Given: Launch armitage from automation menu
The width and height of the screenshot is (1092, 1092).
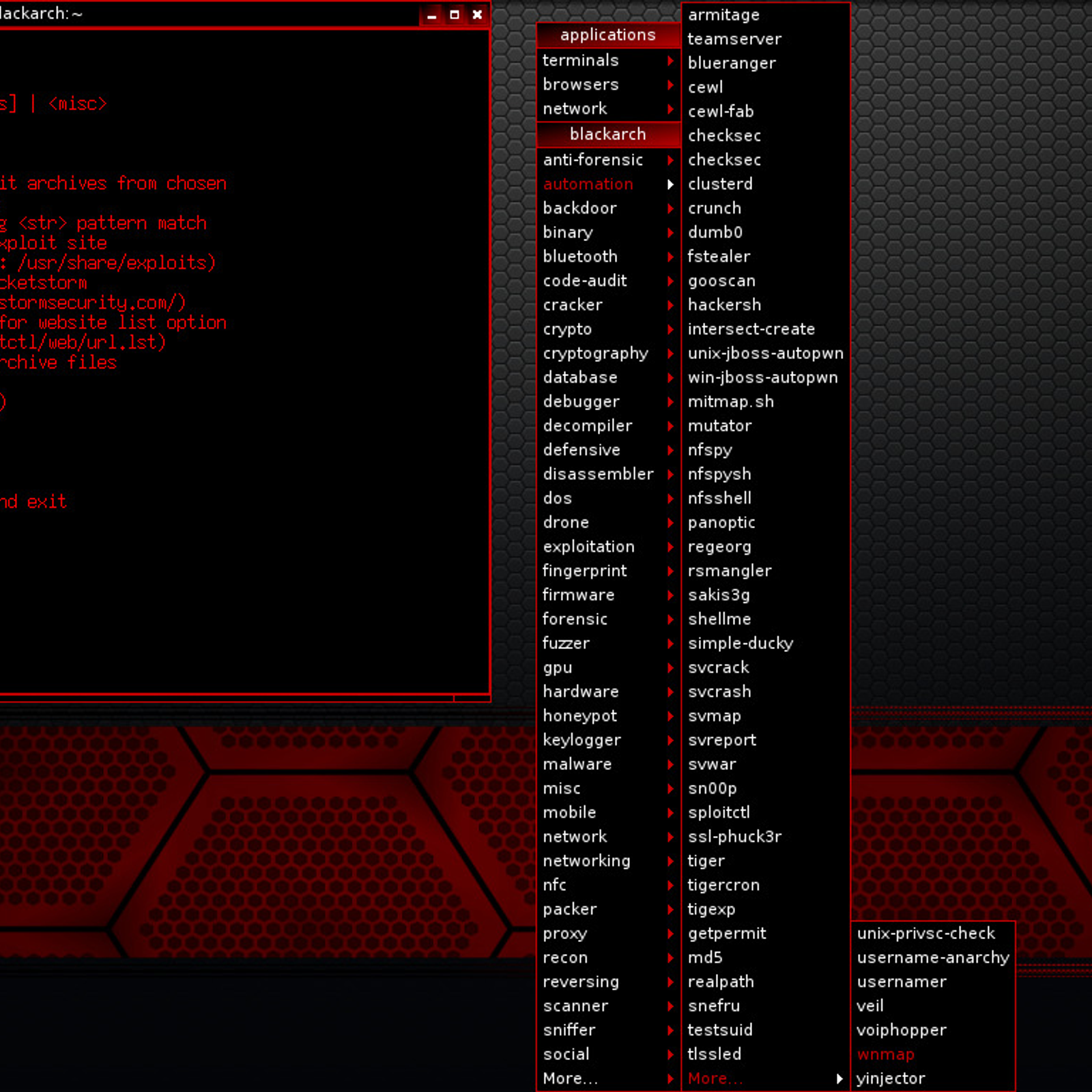Looking at the screenshot, I should point(766,15).
